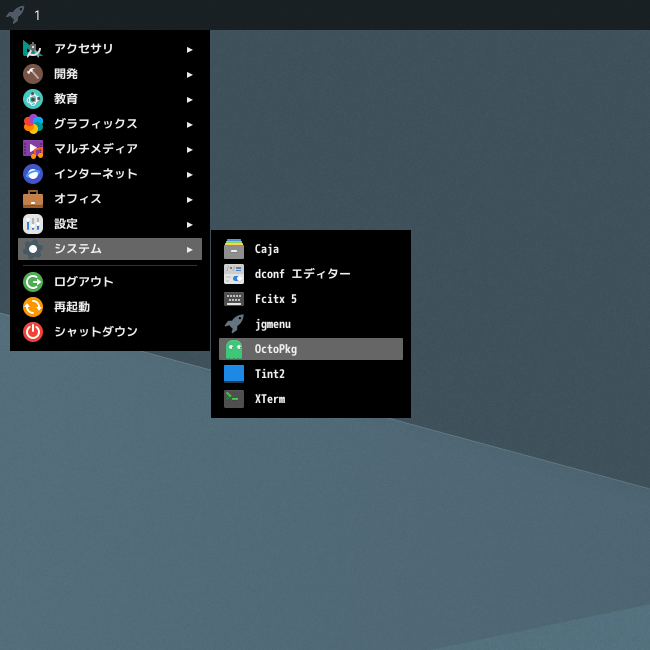Image resolution: width=650 pixels, height=650 pixels.
Task: Click the rocket launcher icon in the top panel
Action: tap(15, 14)
